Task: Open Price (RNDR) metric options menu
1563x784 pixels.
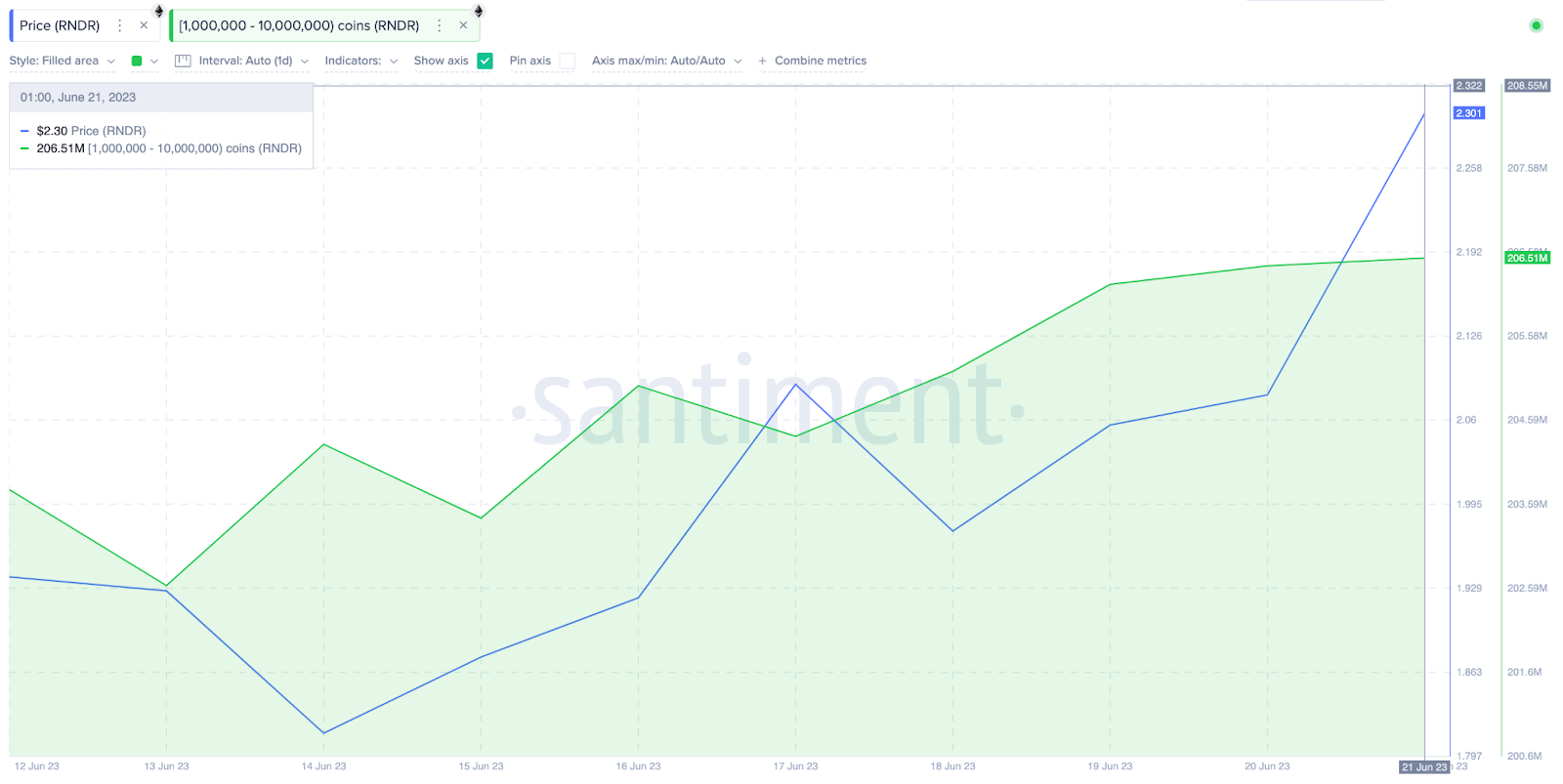Action: (120, 25)
